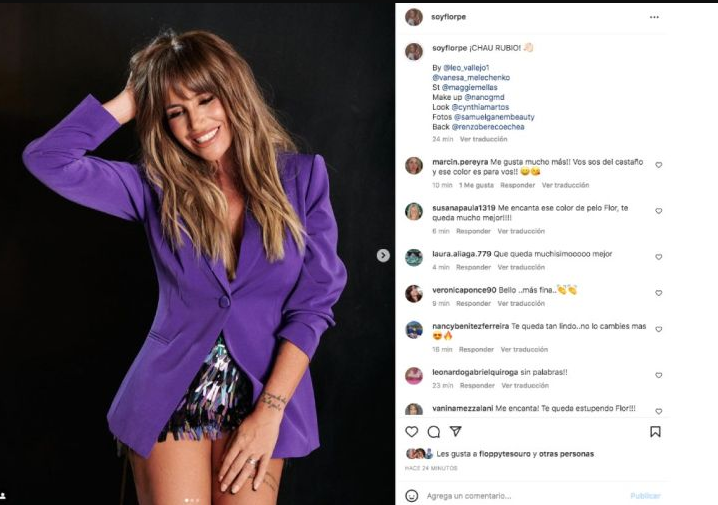718x505 pixels.
Task: Share the post via paper plane icon
Action: click(x=455, y=432)
